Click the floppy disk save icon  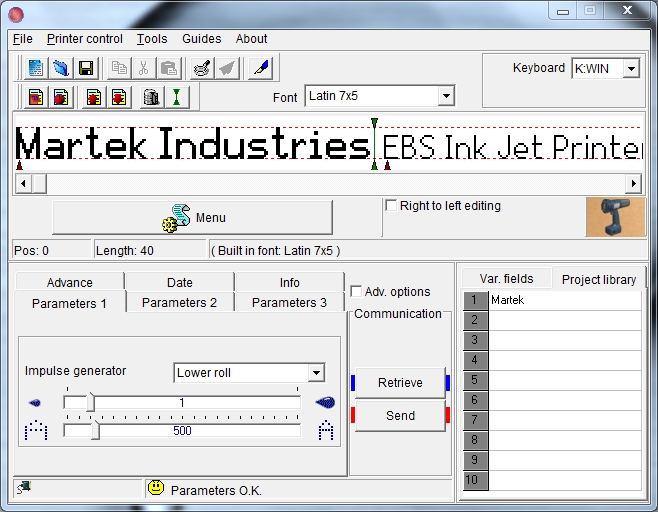pyautogui.click(x=86, y=68)
